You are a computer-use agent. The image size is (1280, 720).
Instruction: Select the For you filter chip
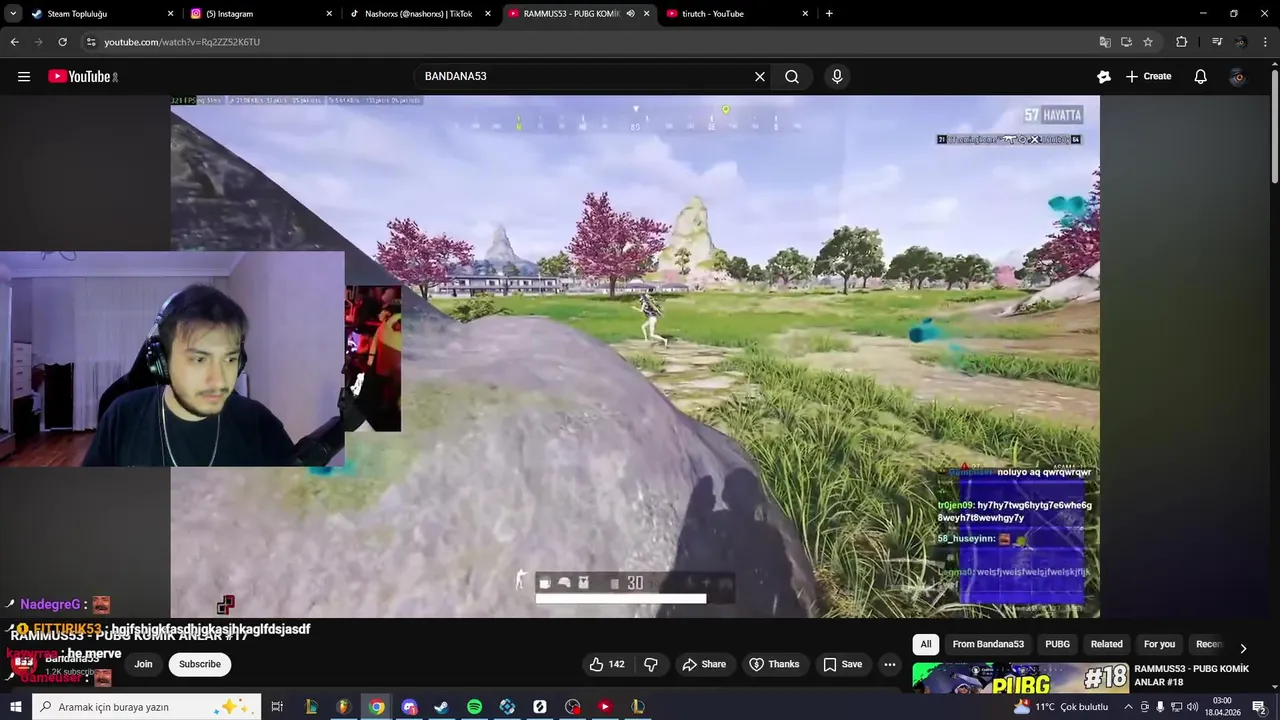(1159, 644)
